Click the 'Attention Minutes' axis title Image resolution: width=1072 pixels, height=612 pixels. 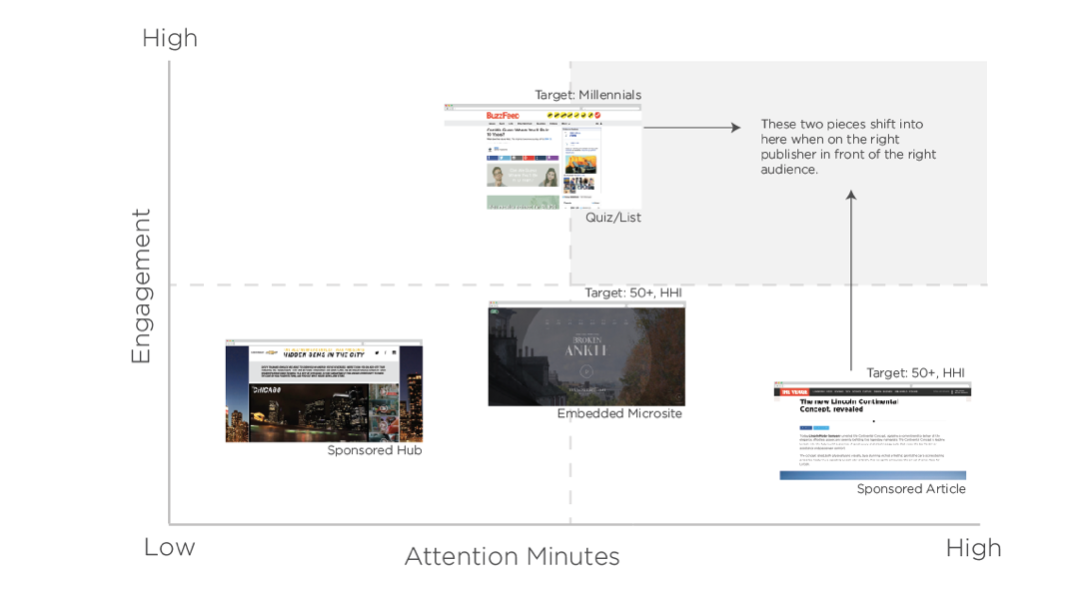(x=511, y=556)
